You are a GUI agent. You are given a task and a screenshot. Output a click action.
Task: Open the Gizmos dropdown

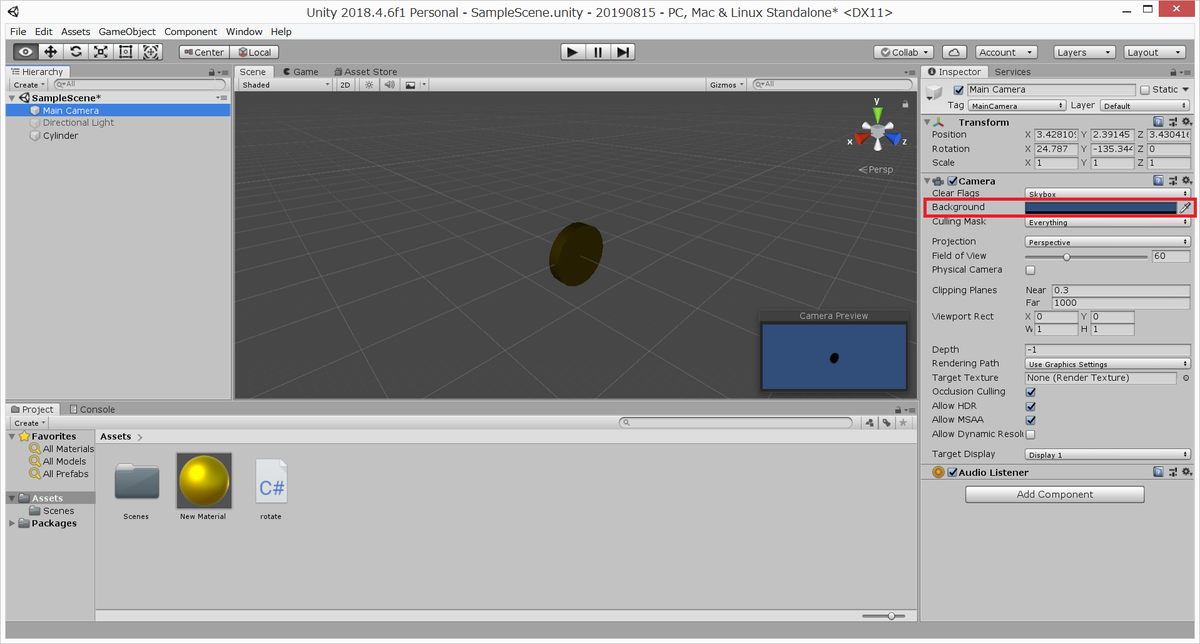pos(725,85)
